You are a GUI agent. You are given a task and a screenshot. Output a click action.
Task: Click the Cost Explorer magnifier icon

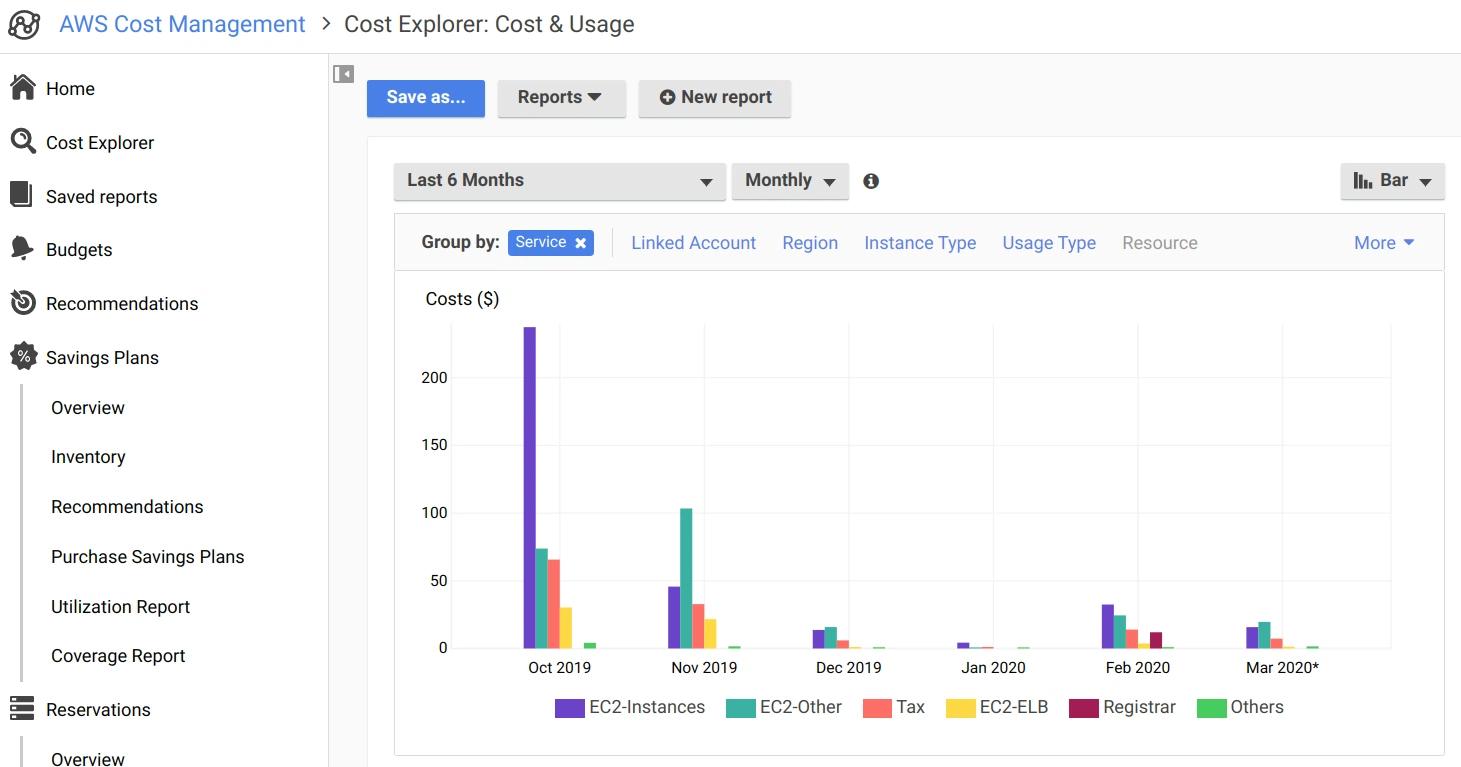point(23,142)
